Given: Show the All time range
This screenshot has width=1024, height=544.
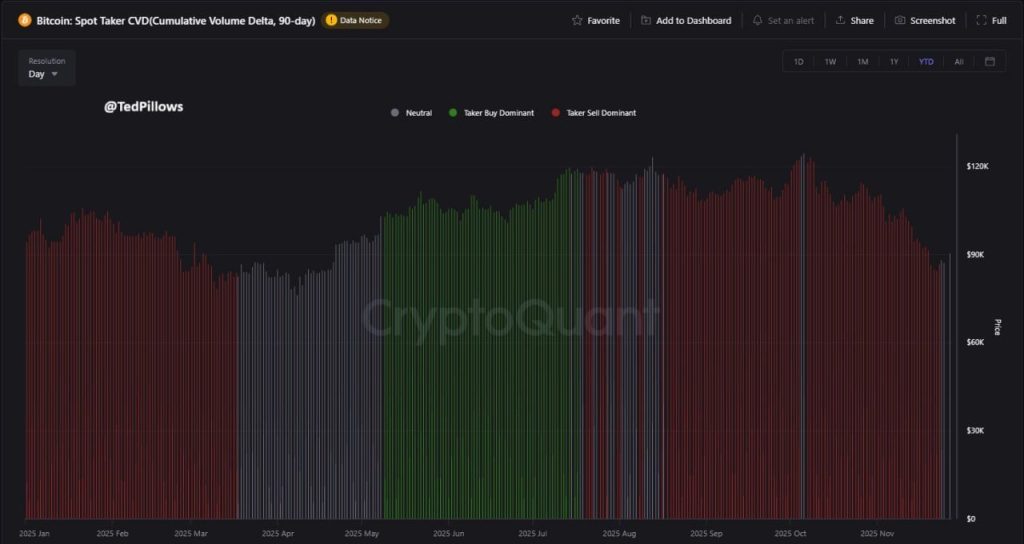Looking at the screenshot, I should coord(958,62).
